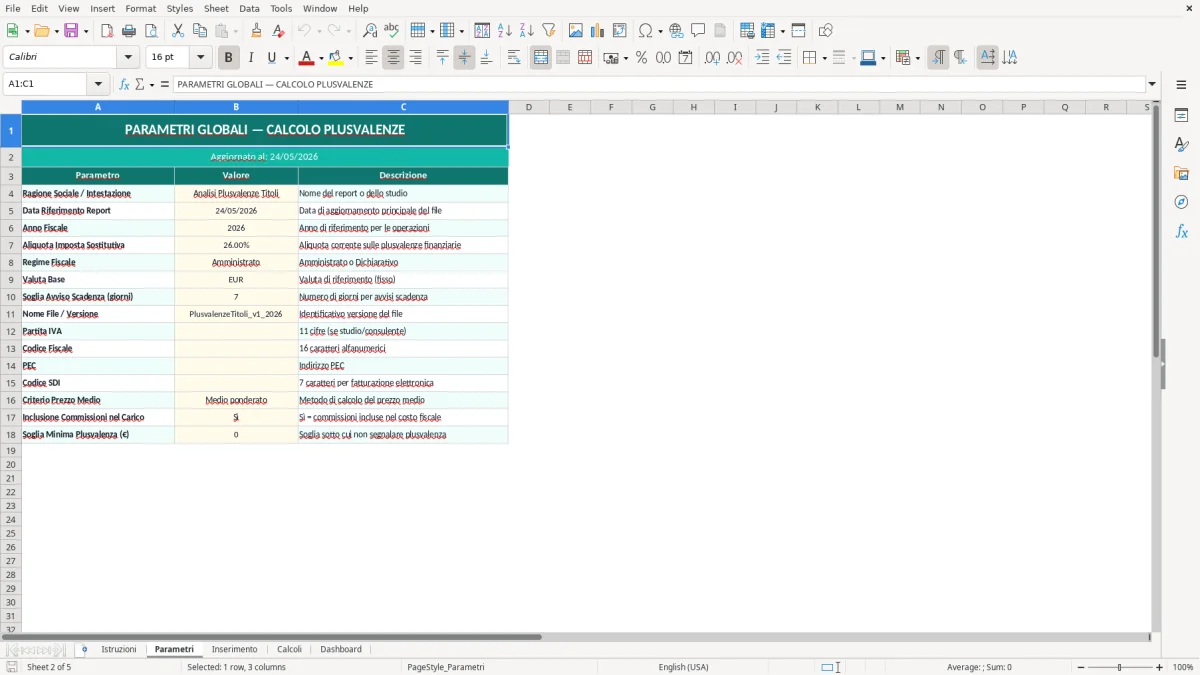1200x675 pixels.
Task: Run the Spelling check
Action: pyautogui.click(x=392, y=31)
